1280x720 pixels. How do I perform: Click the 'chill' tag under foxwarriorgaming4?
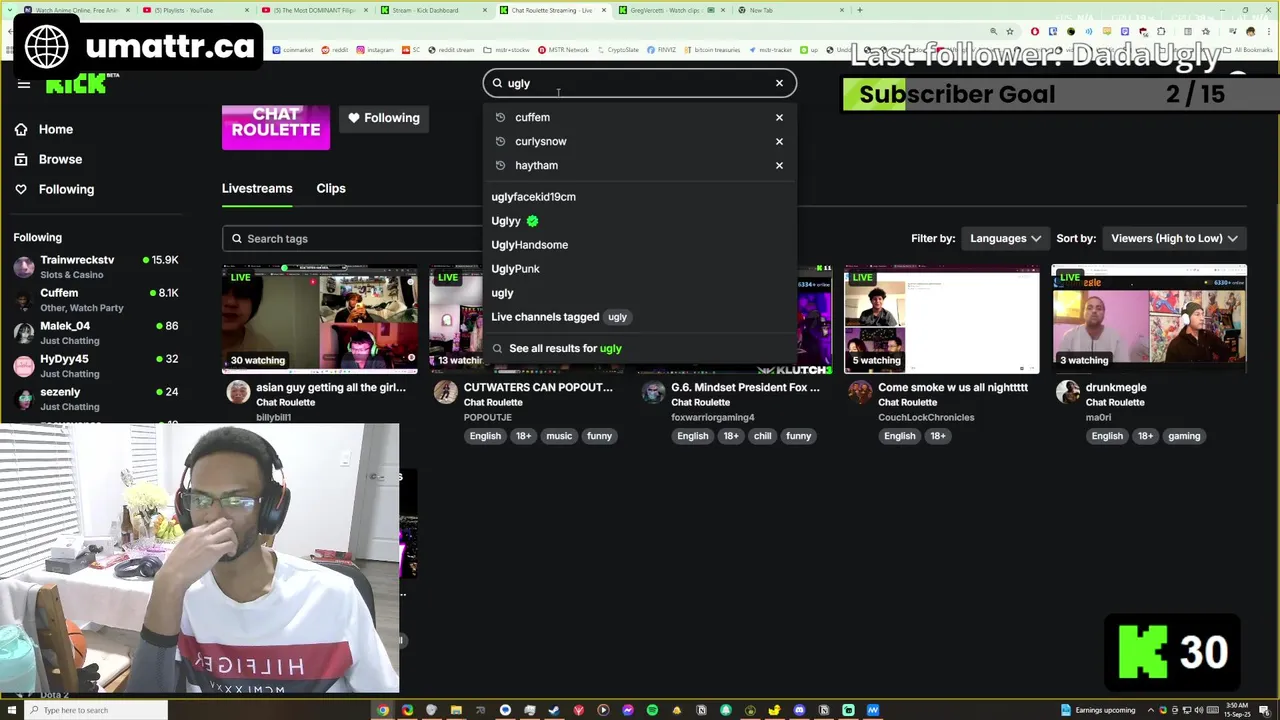(762, 436)
